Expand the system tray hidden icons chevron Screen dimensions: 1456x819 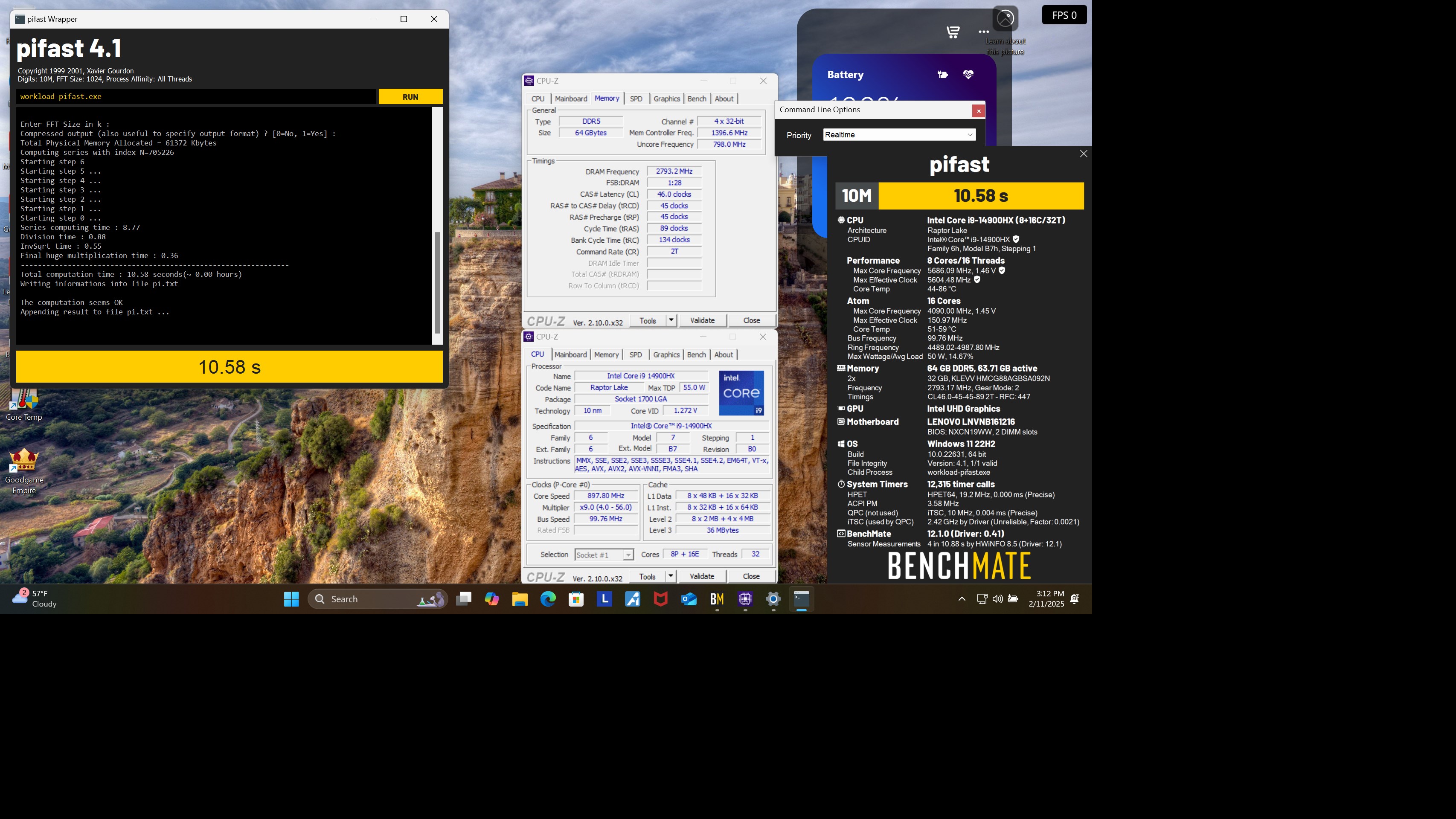click(962, 599)
